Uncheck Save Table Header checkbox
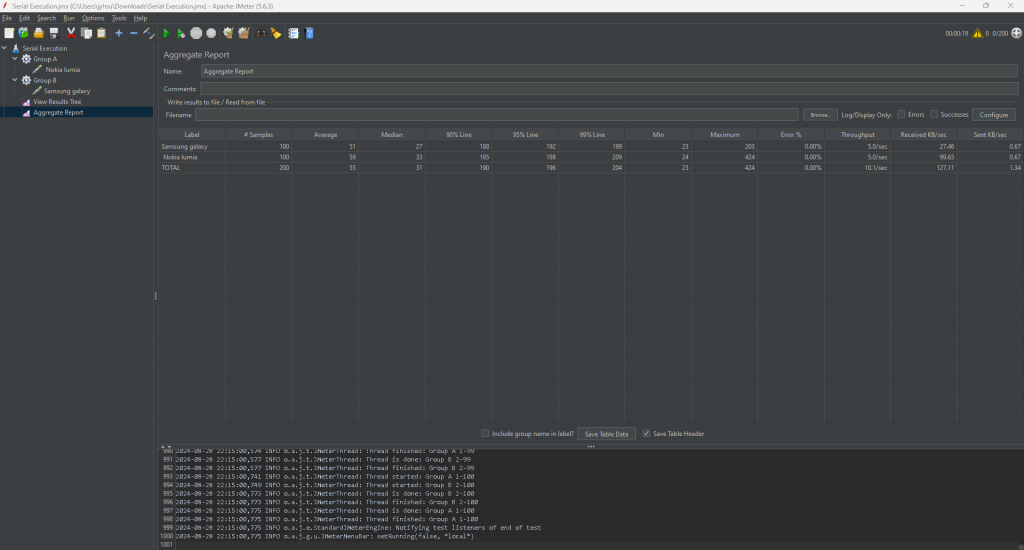Viewport: 1024px width, 550px height. [647, 433]
